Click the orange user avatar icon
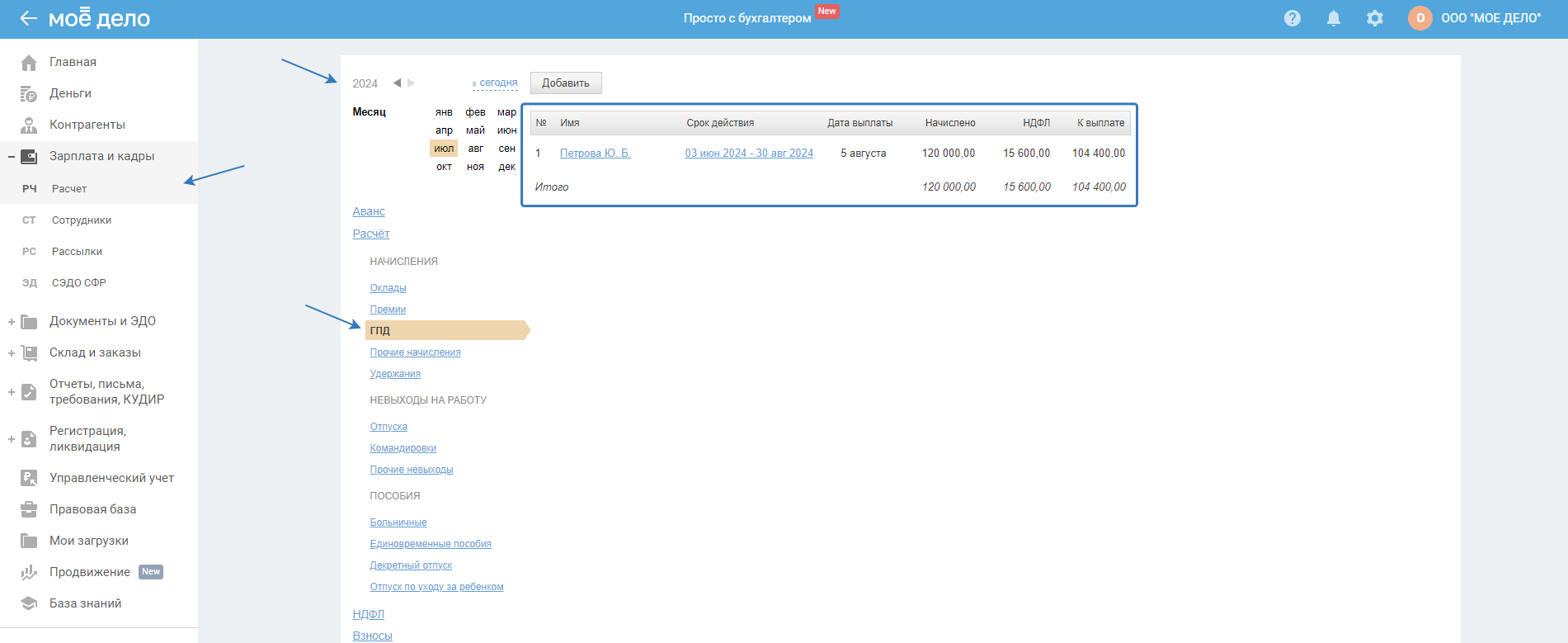Viewport: 1568px width, 643px height. tap(1420, 18)
